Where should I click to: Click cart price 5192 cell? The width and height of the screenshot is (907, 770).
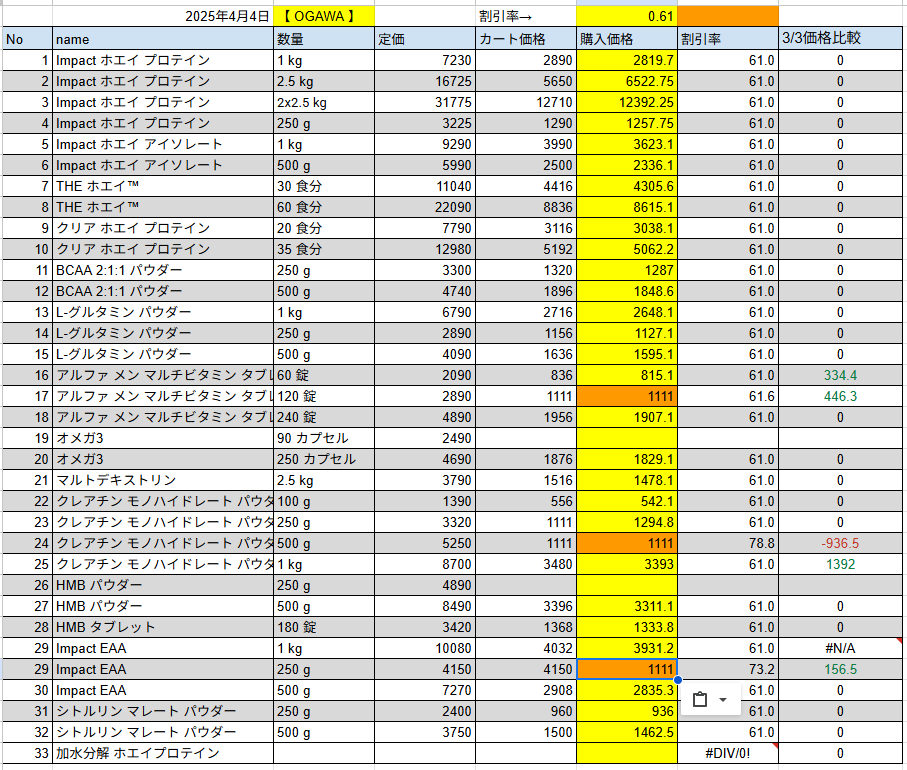(x=526, y=249)
